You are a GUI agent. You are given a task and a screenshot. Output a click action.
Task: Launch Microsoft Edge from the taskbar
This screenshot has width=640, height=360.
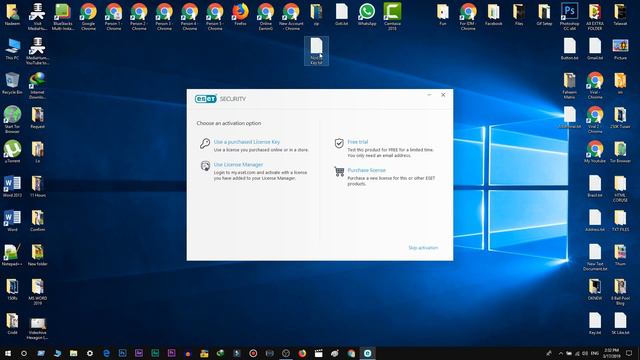106,353
